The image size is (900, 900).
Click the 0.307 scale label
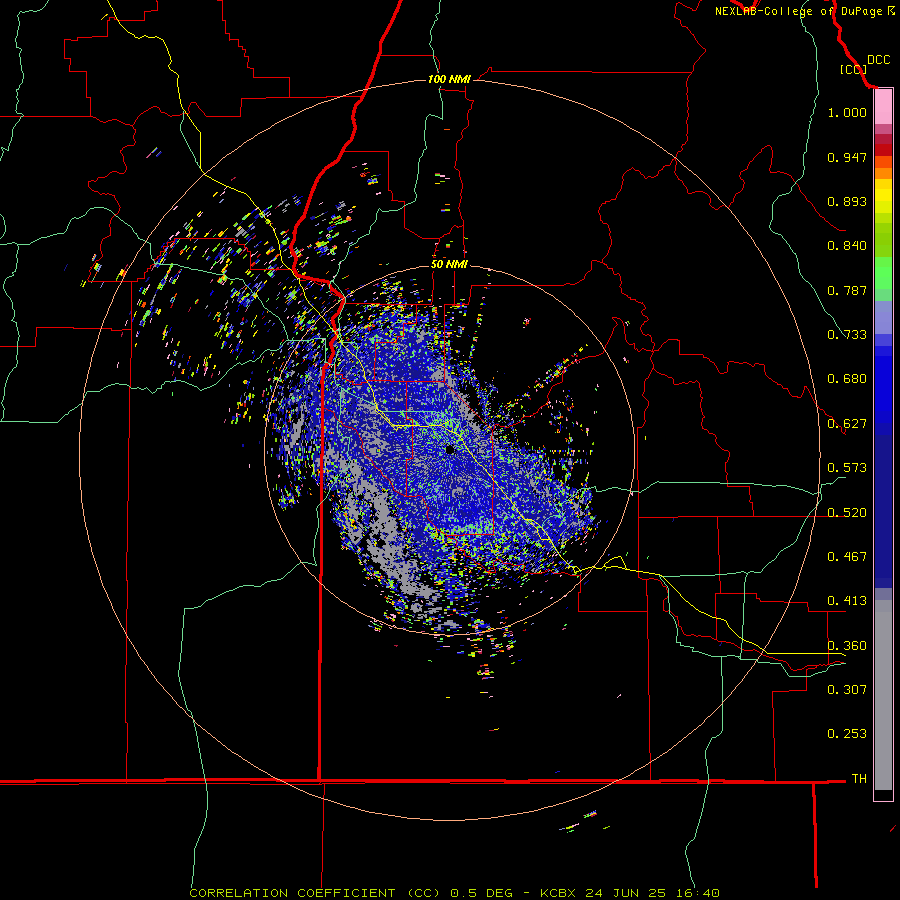[847, 689]
